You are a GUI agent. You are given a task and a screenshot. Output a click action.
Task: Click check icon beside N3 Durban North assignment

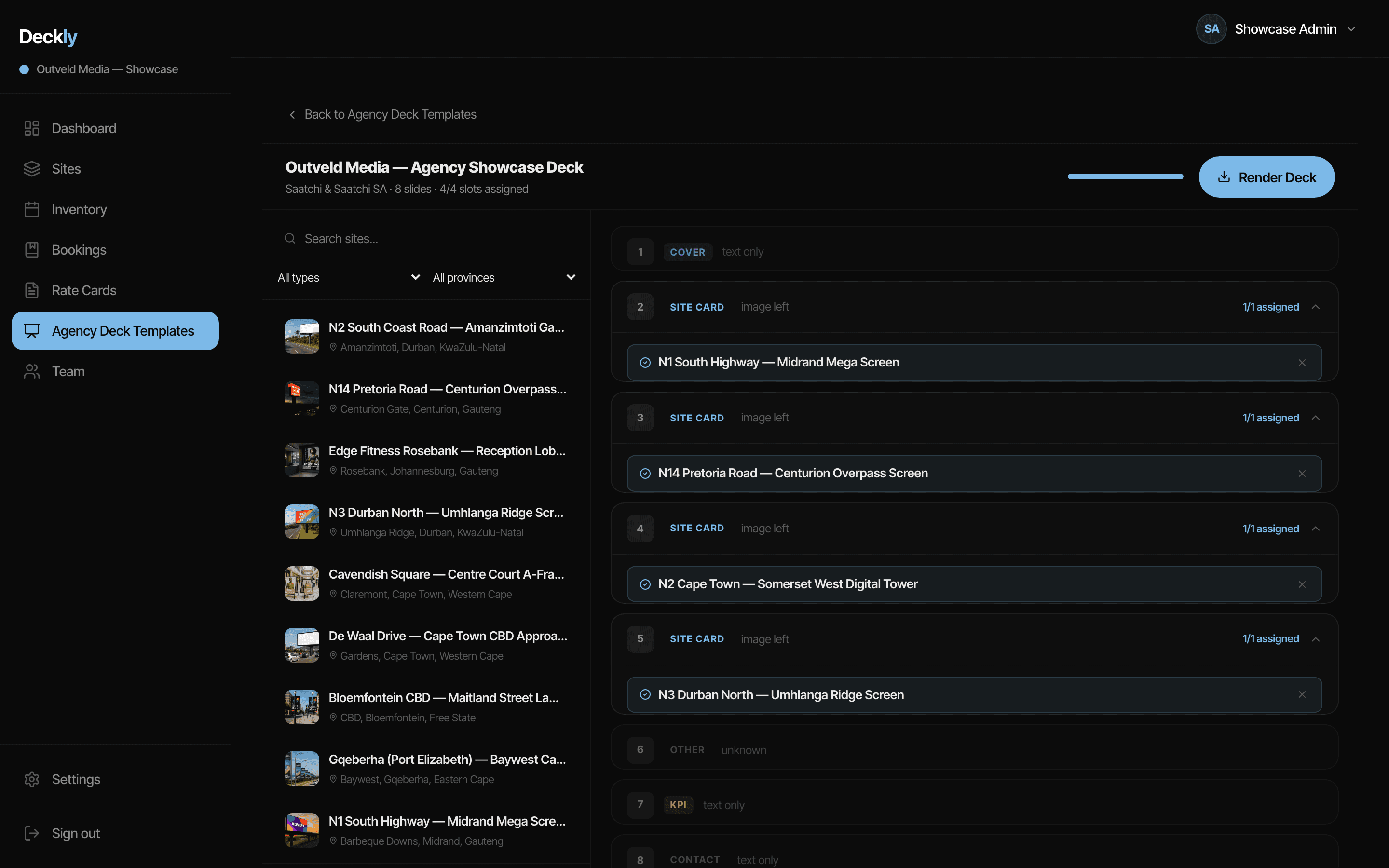click(x=645, y=694)
